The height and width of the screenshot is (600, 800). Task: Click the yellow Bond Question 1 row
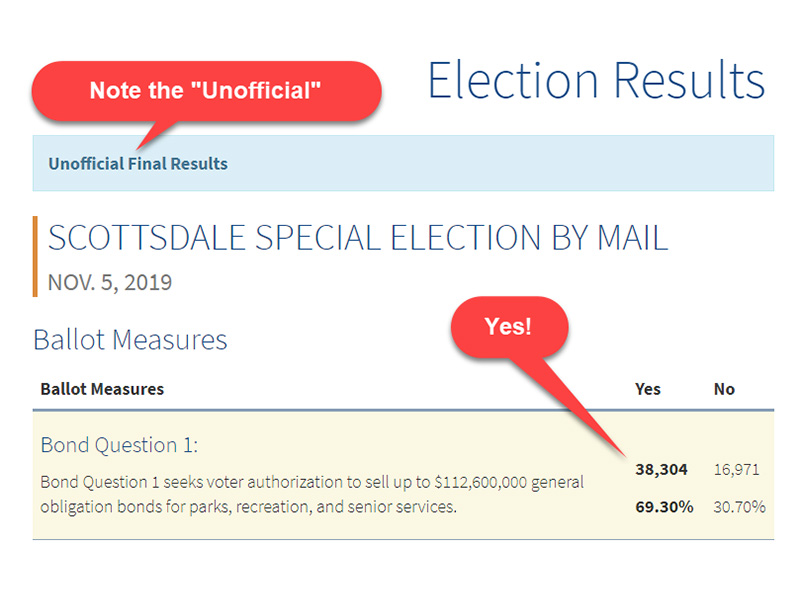403,475
